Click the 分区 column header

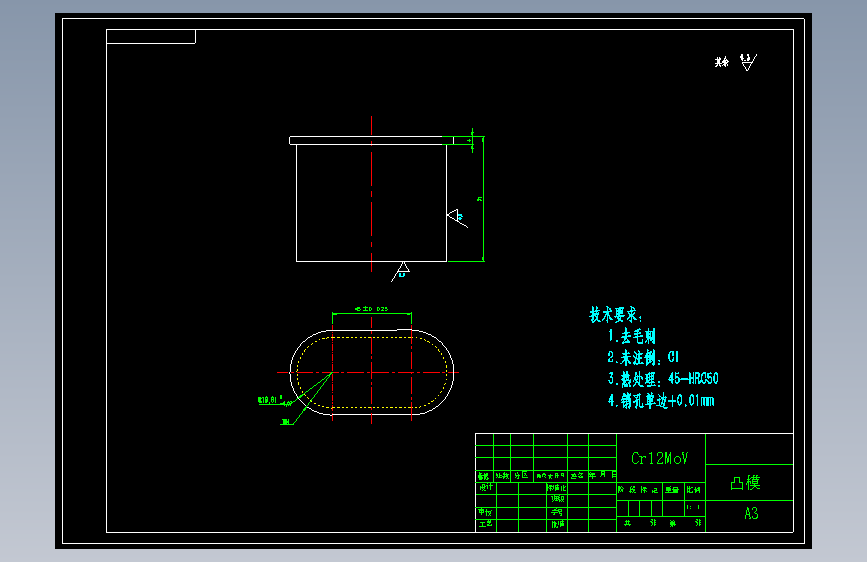point(521,476)
